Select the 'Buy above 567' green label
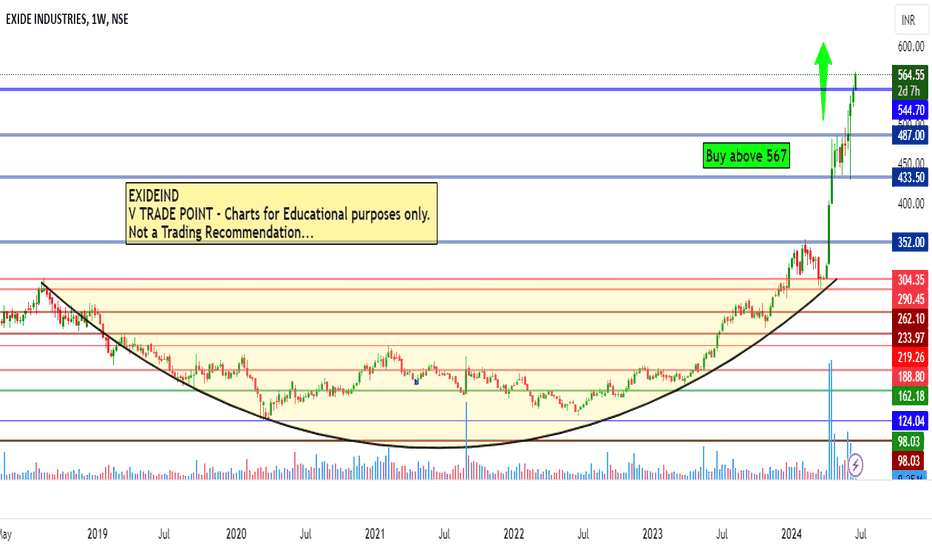Image resolution: width=932 pixels, height=550 pixels. [x=747, y=156]
